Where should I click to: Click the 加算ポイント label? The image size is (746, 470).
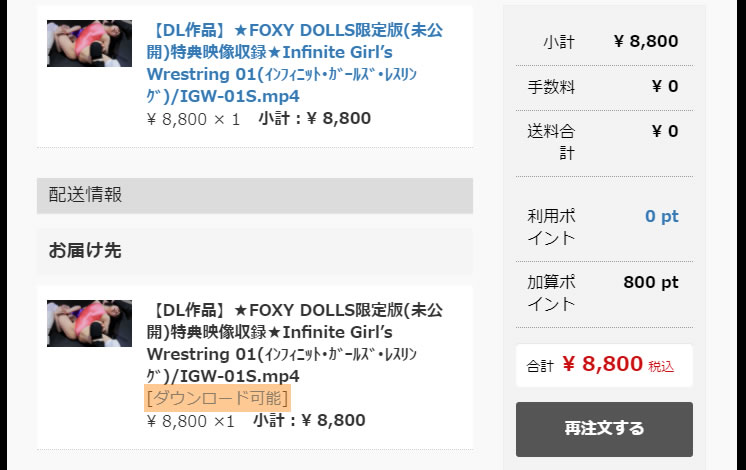(551, 293)
